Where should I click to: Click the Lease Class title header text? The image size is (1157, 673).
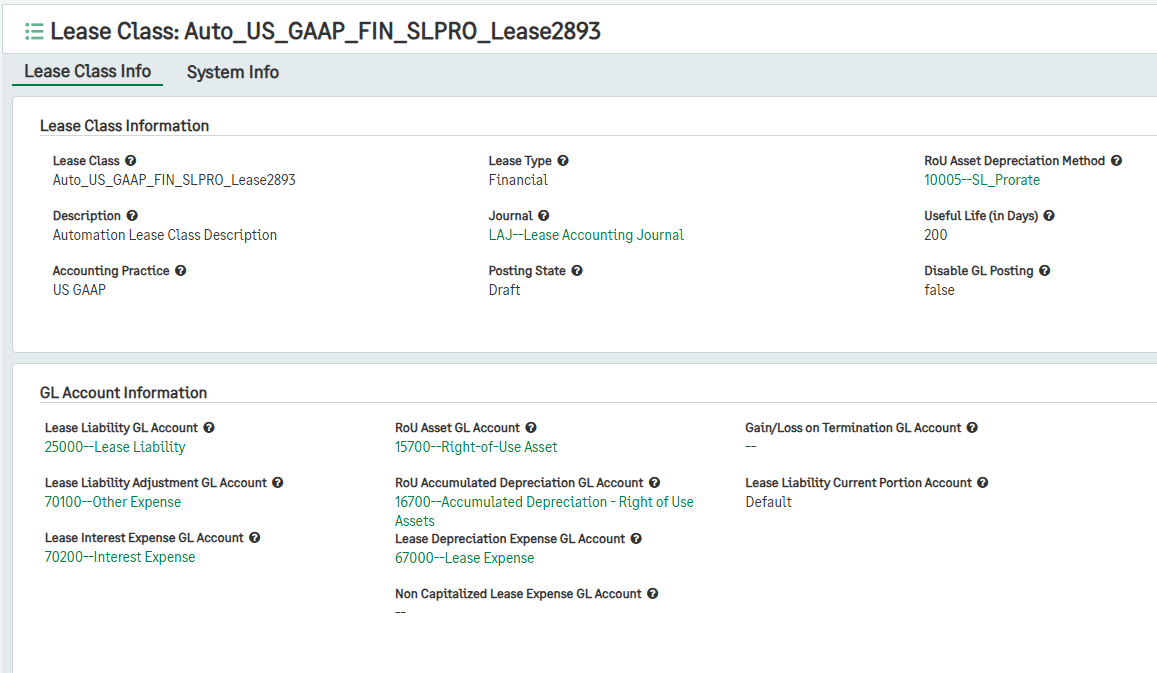[x=326, y=31]
